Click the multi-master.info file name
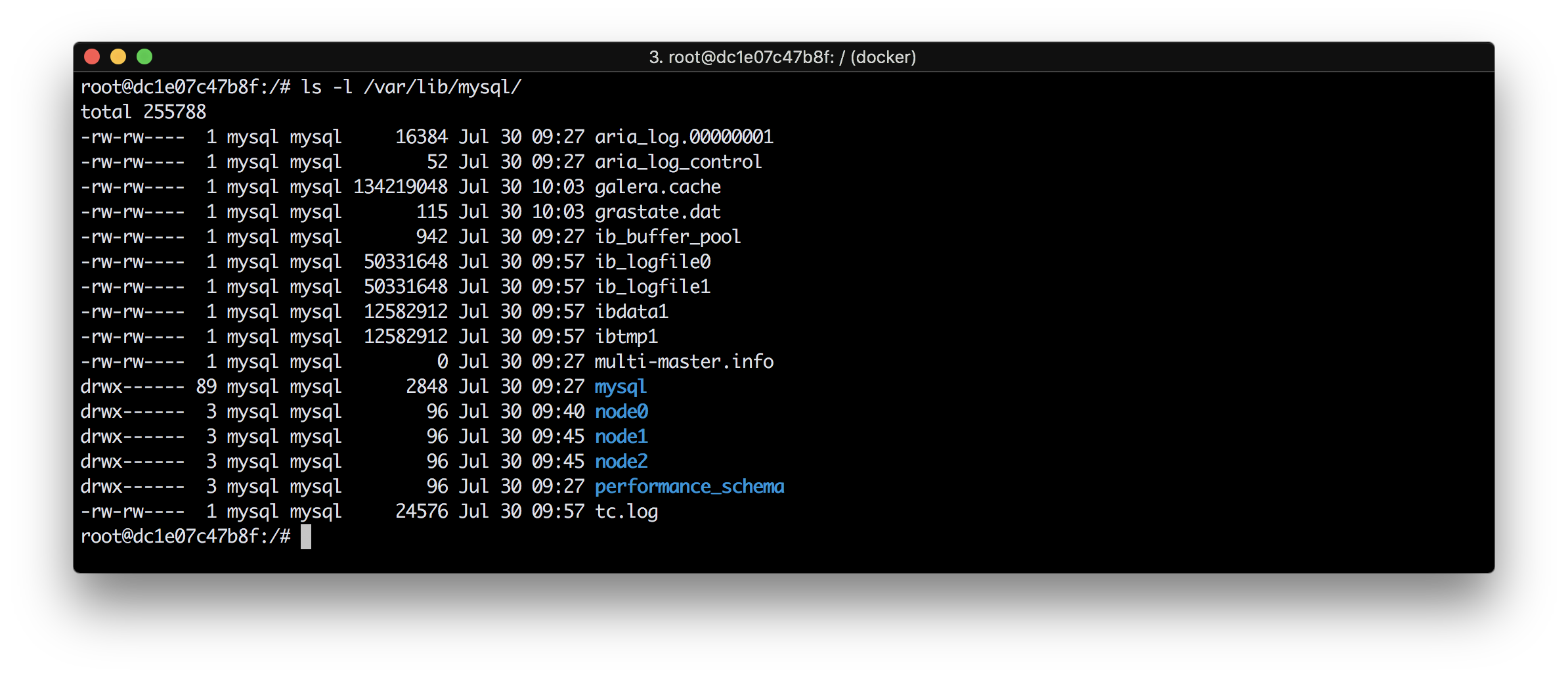The image size is (1568, 678). [x=684, y=361]
